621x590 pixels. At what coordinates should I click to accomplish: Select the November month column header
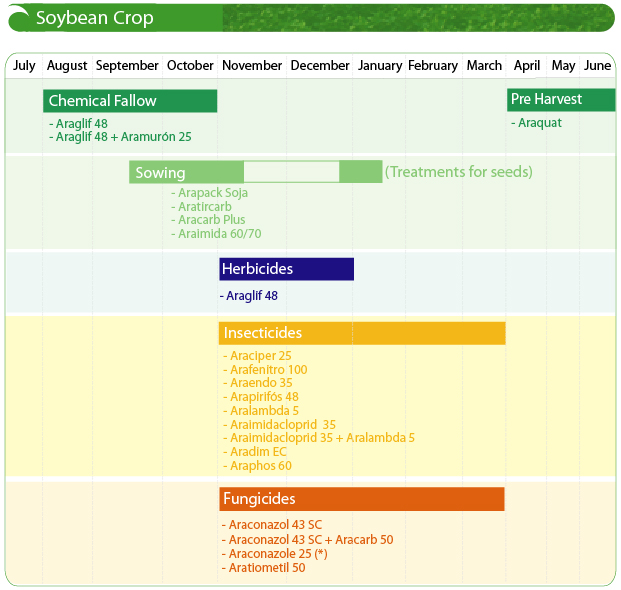coord(252,65)
